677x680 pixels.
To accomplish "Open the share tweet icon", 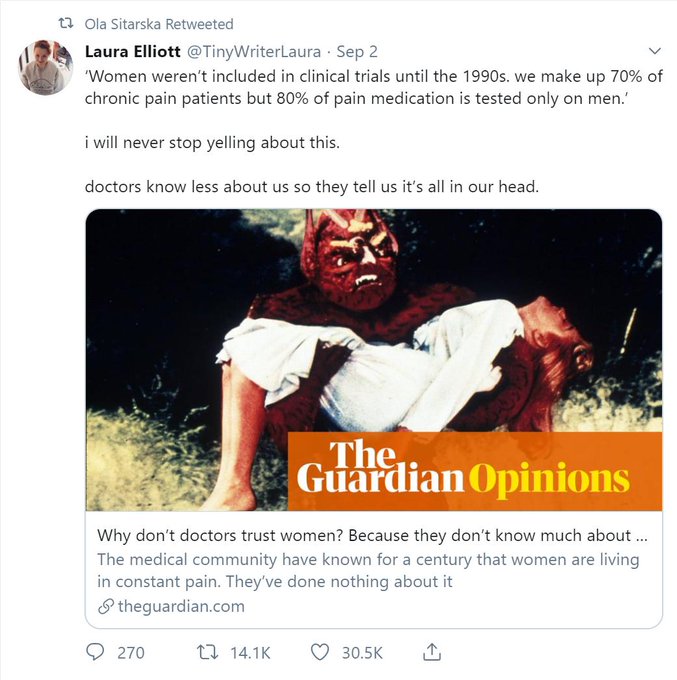I will pyautogui.click(x=432, y=652).
